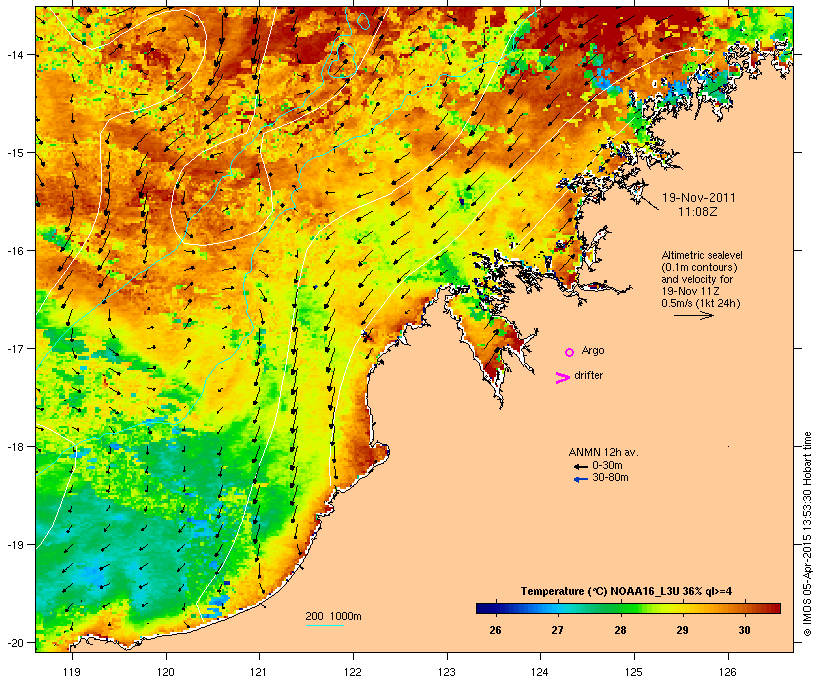Click the '119' longitude axis label

(x=72, y=672)
